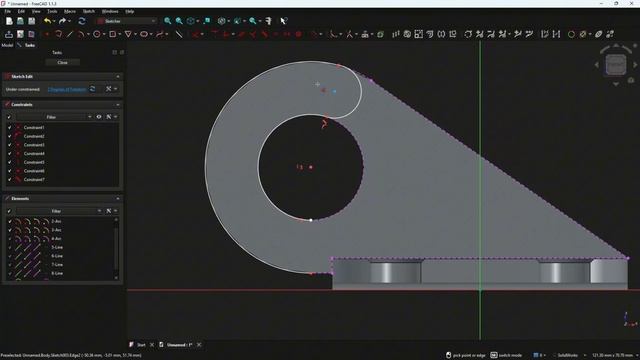
Task: Toggle the 2-Arc element checkbox
Action: point(10,221)
